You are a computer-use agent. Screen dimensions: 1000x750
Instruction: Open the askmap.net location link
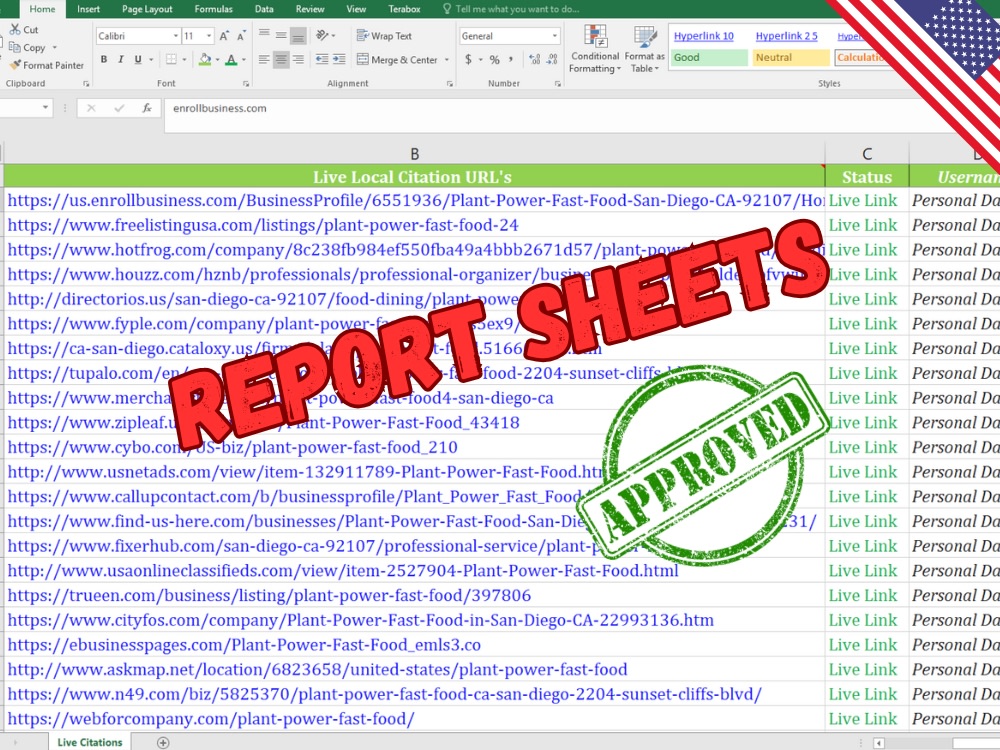(318, 670)
